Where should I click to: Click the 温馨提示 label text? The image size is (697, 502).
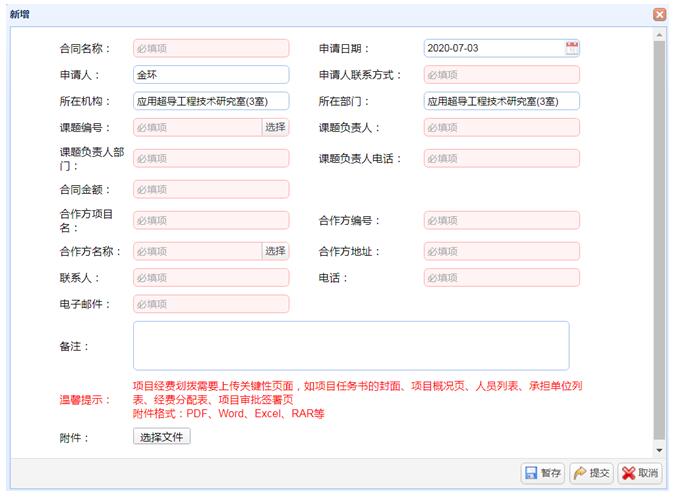click(x=85, y=399)
